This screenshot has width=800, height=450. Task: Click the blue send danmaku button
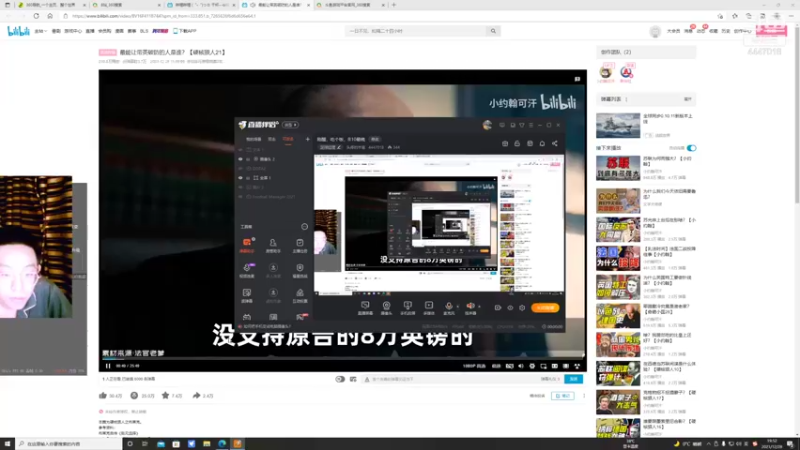point(573,379)
